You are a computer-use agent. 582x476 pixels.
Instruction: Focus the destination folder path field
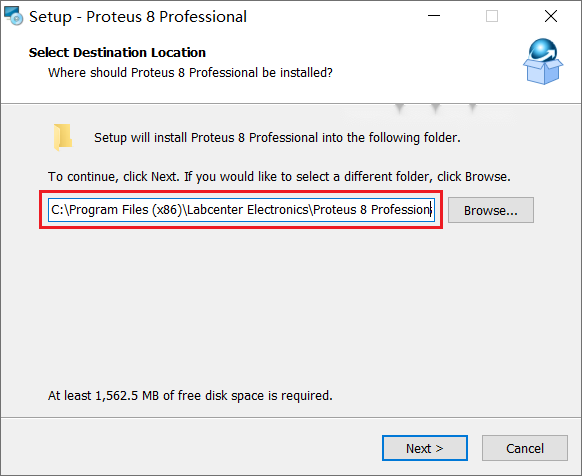(x=241, y=210)
